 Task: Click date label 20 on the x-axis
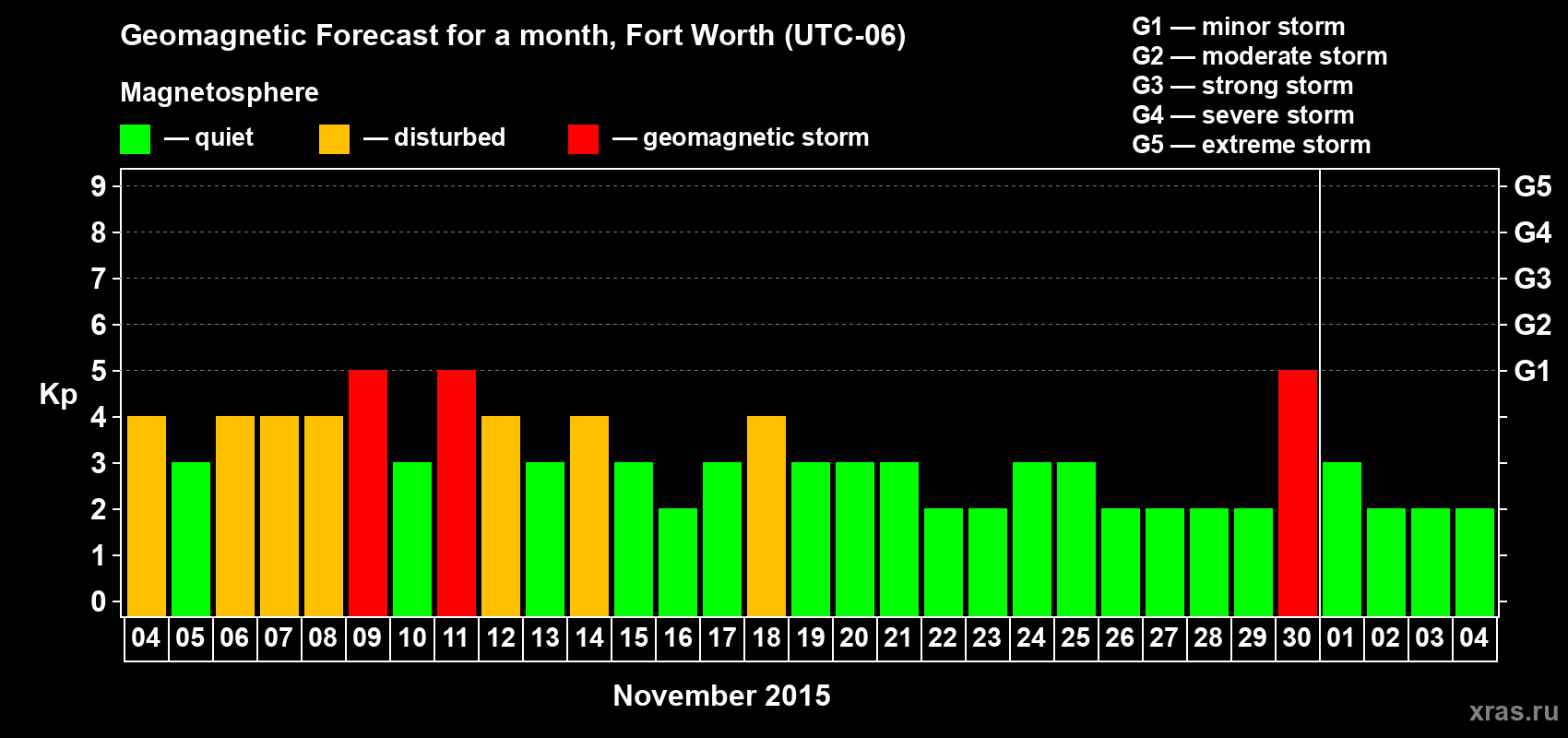(x=854, y=637)
